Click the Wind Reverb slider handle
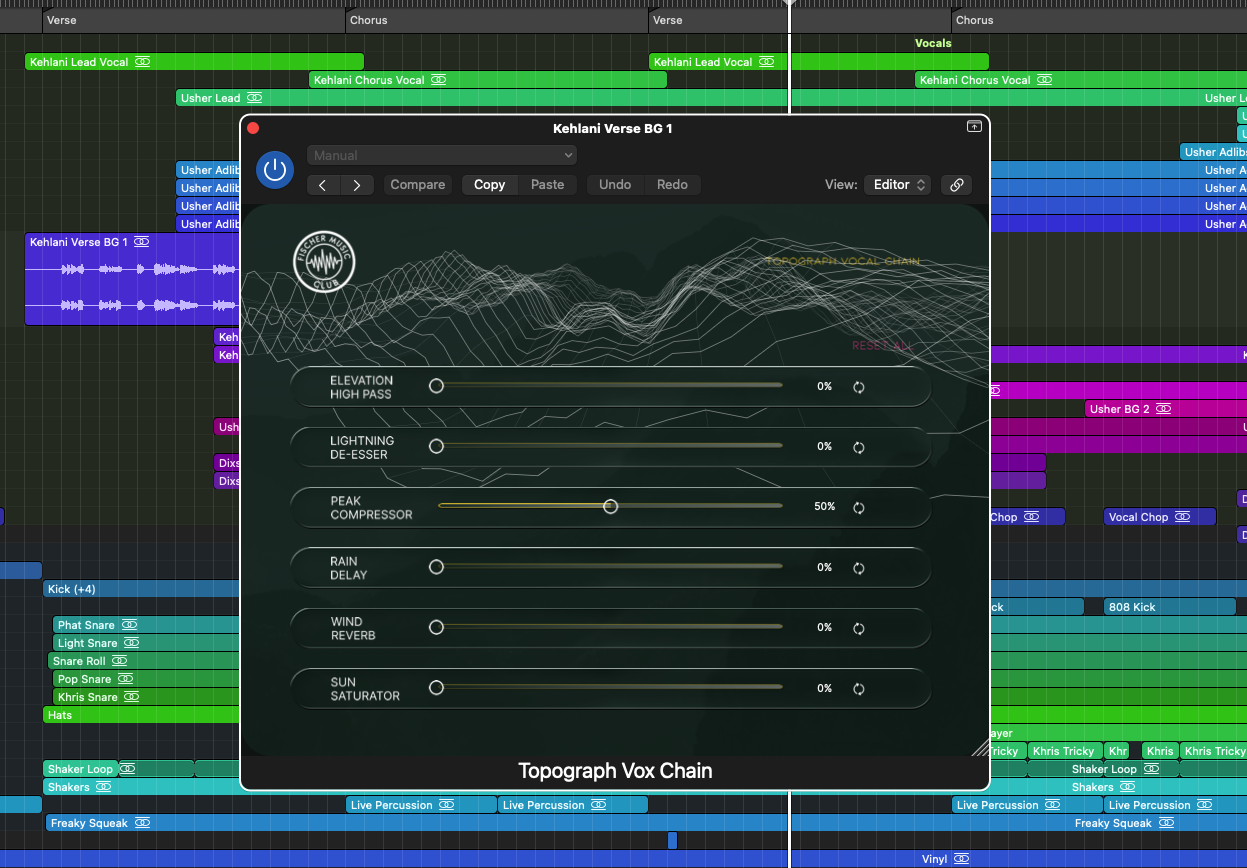 tap(436, 627)
